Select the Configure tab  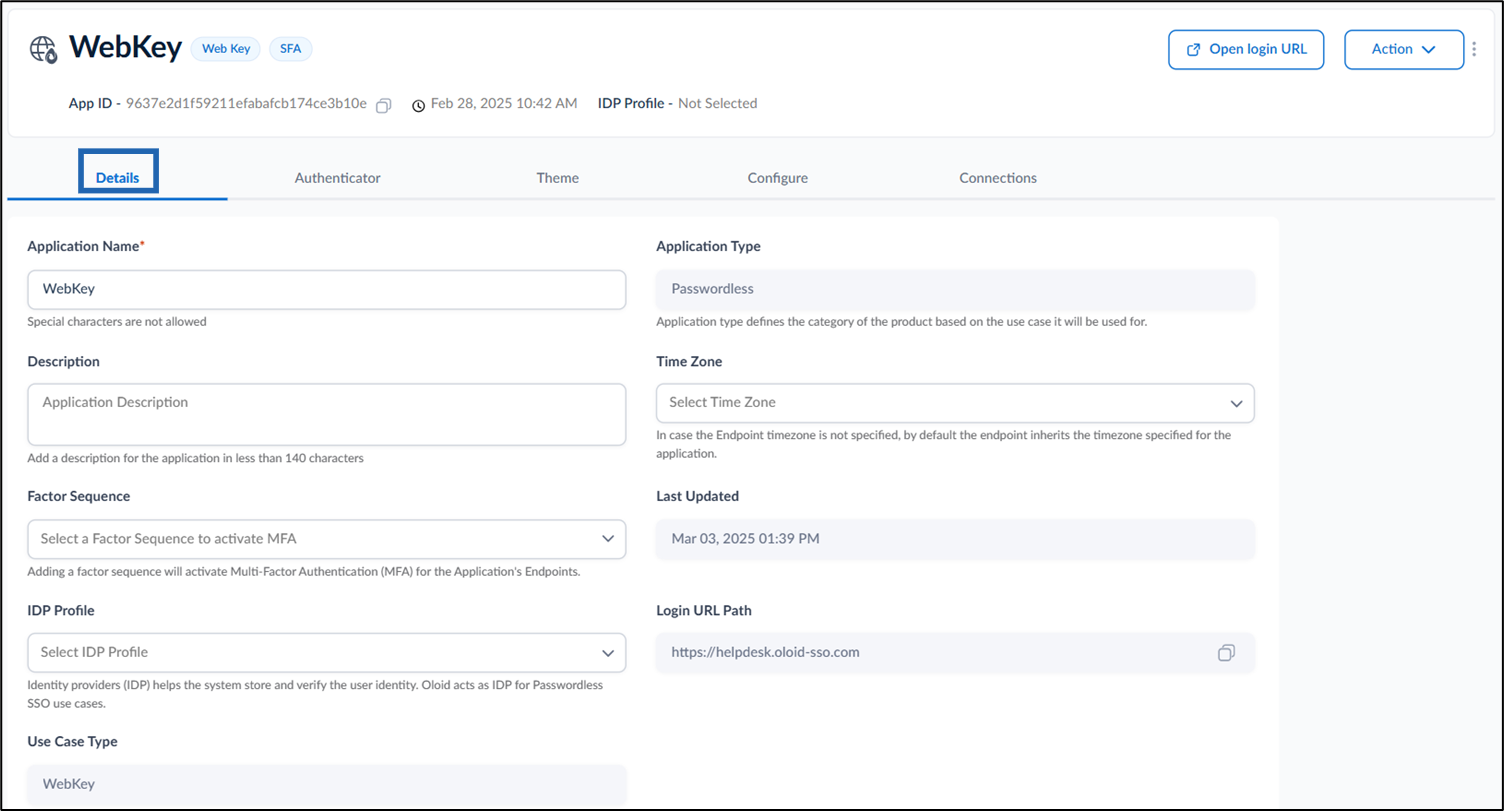coord(778,178)
